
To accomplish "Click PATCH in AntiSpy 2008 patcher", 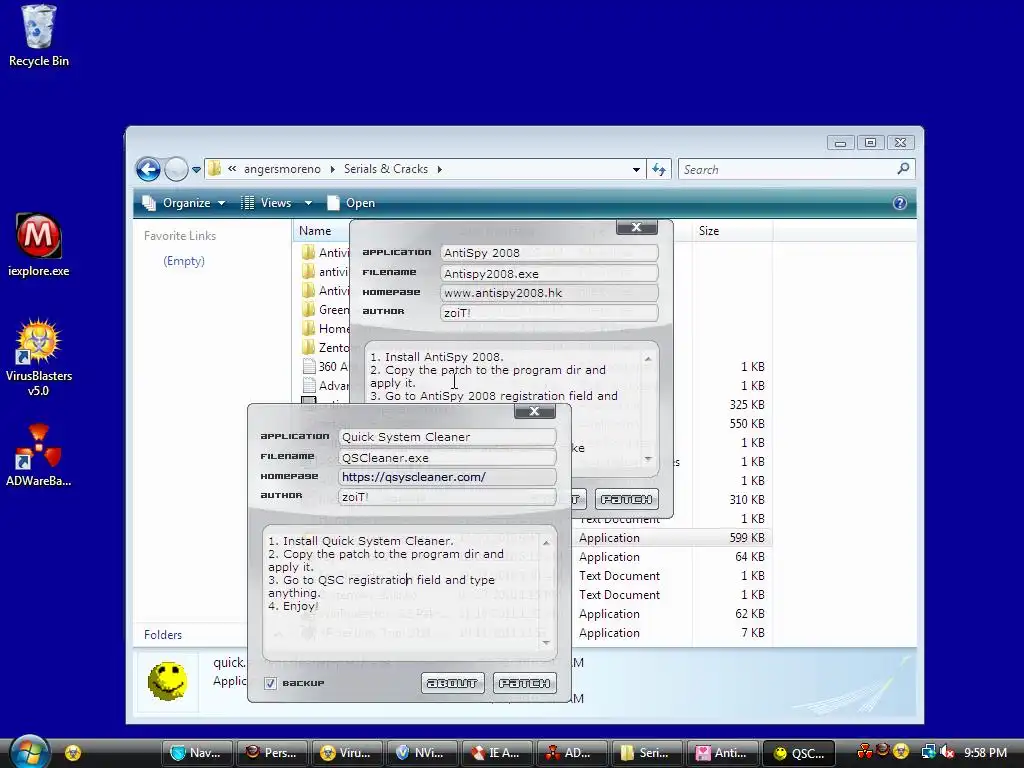I will 626,500.
